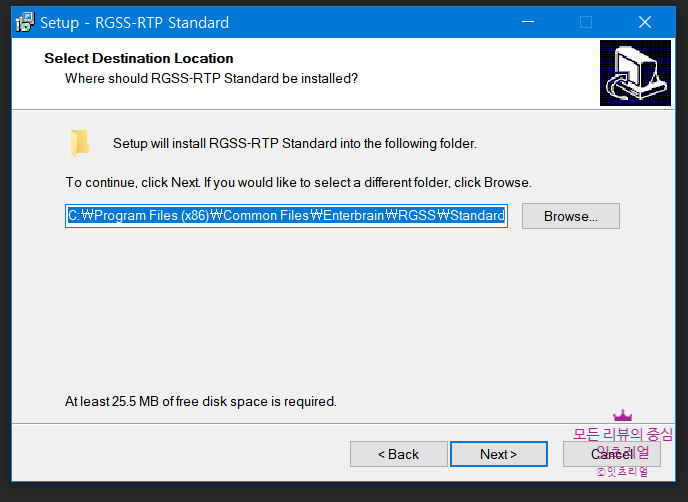This screenshot has height=502, width=688.
Task: Cancel the RGSS-RTP installation
Action: click(x=612, y=454)
